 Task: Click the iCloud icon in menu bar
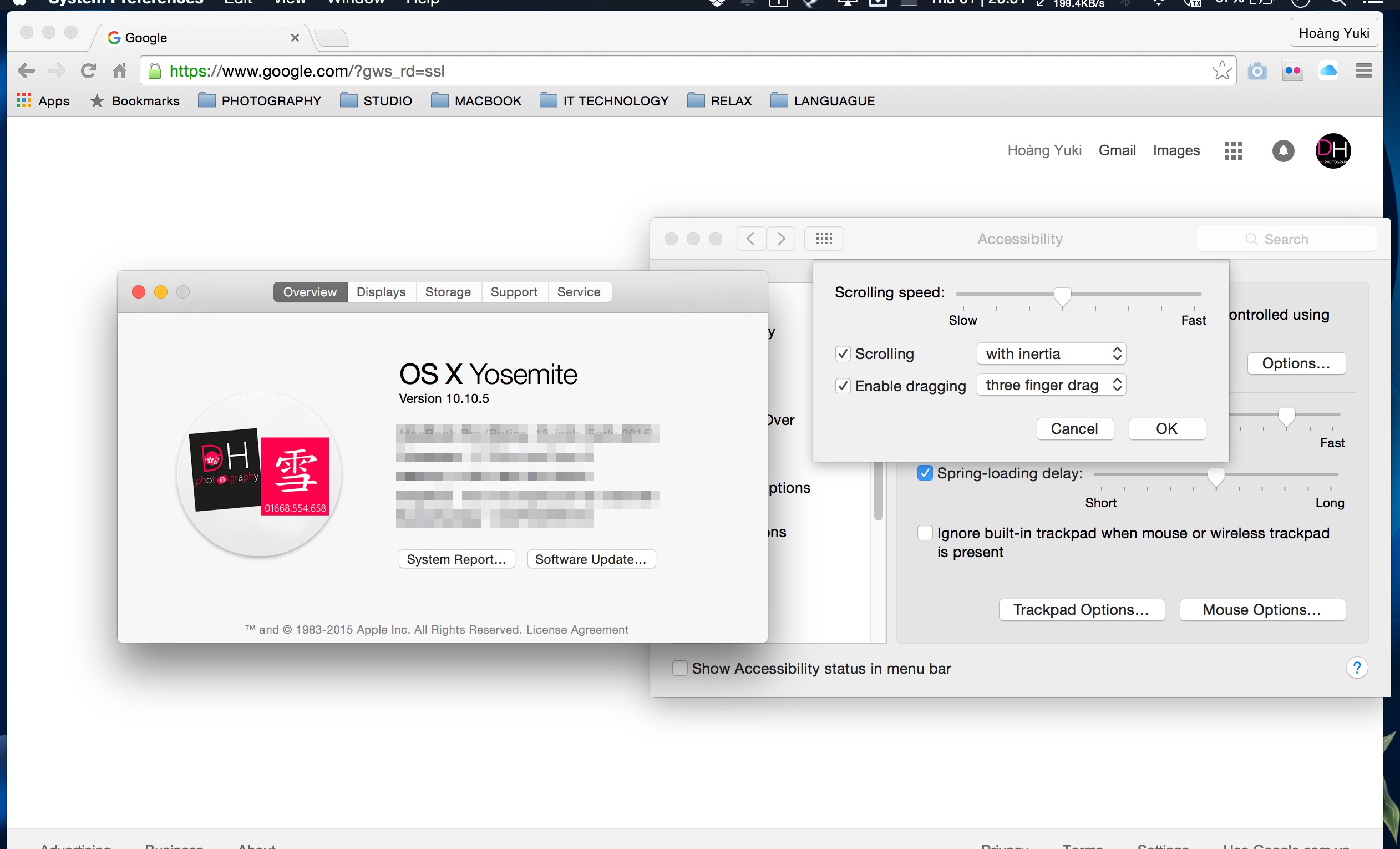click(1328, 71)
